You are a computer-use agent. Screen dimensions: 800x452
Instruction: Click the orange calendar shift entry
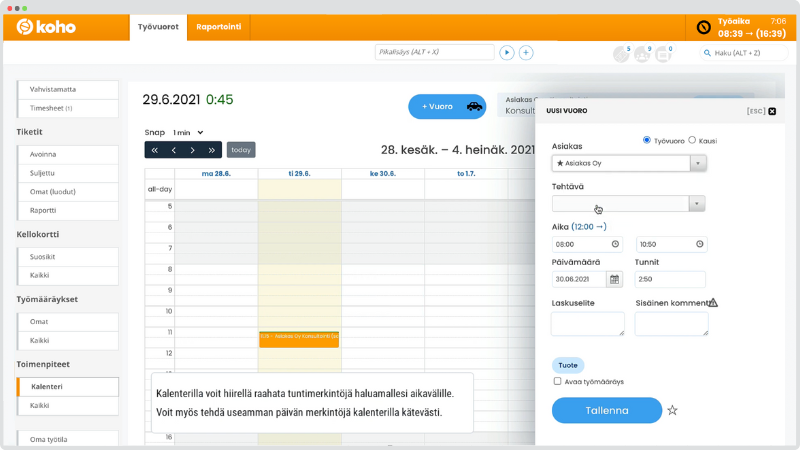[299, 338]
